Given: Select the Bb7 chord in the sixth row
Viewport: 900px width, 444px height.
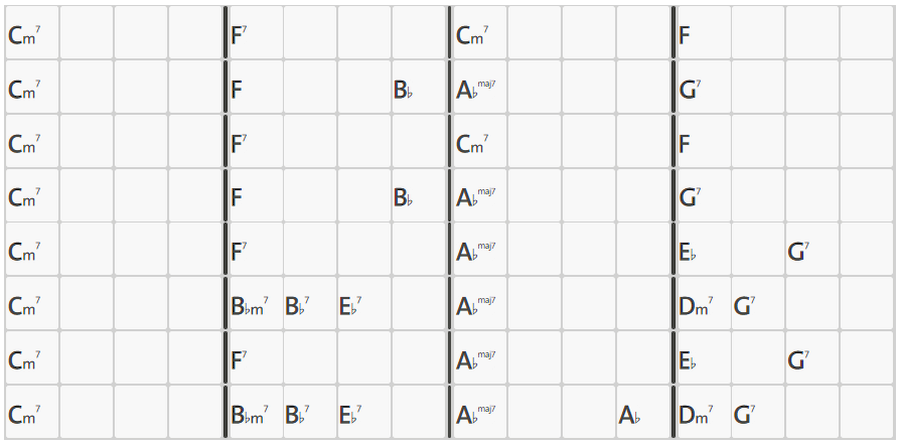Looking at the screenshot, I should [x=297, y=306].
